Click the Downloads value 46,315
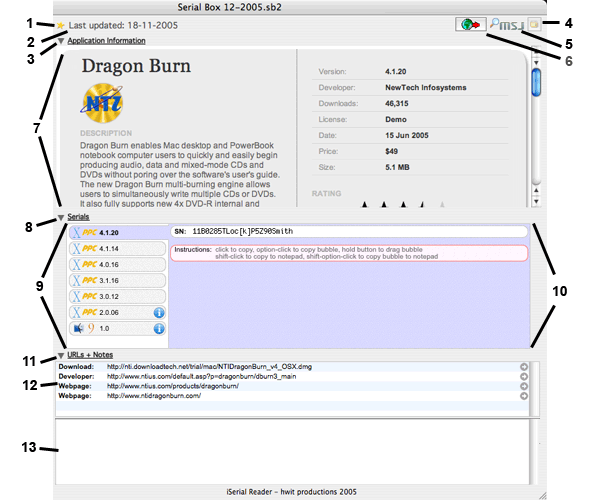 (x=396, y=104)
